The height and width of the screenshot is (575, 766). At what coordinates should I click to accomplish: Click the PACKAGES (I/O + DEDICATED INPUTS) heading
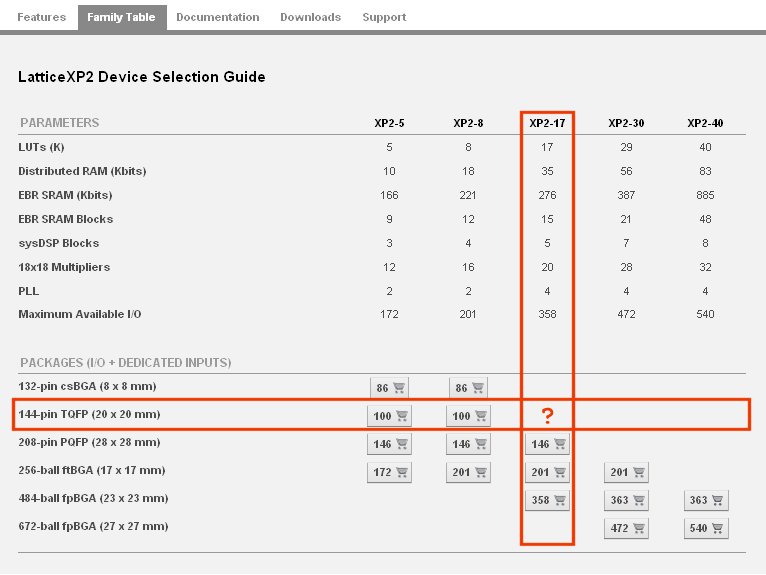click(x=126, y=362)
